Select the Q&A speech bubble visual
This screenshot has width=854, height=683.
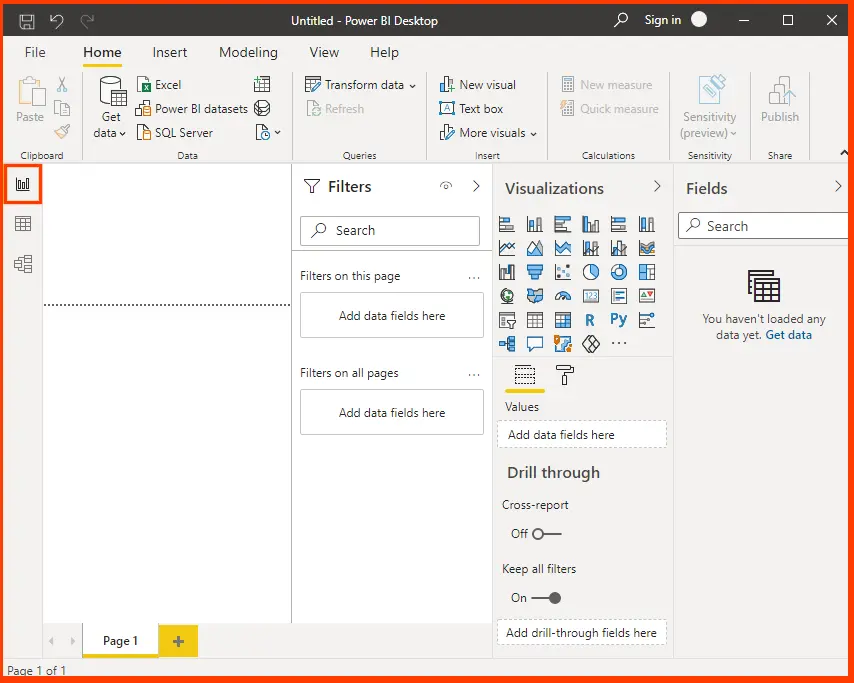tap(535, 344)
